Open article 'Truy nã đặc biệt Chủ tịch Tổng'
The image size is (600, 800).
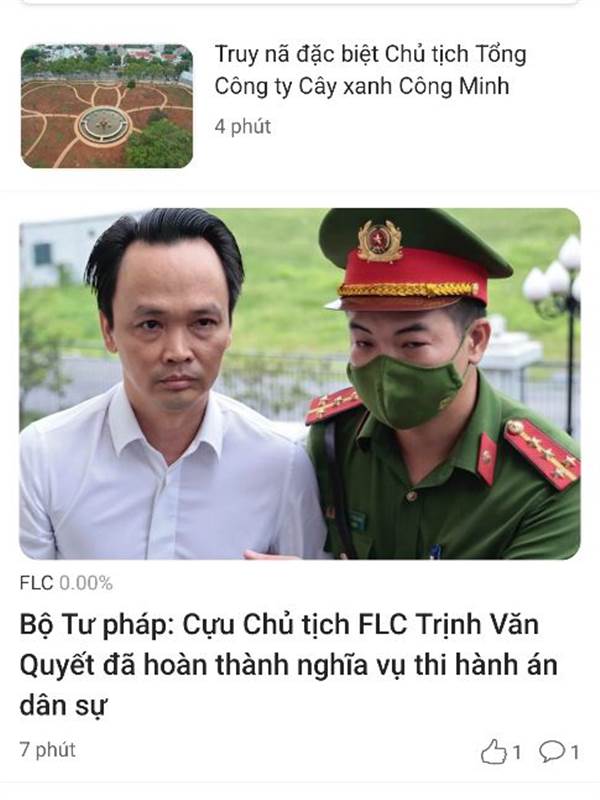pos(370,54)
